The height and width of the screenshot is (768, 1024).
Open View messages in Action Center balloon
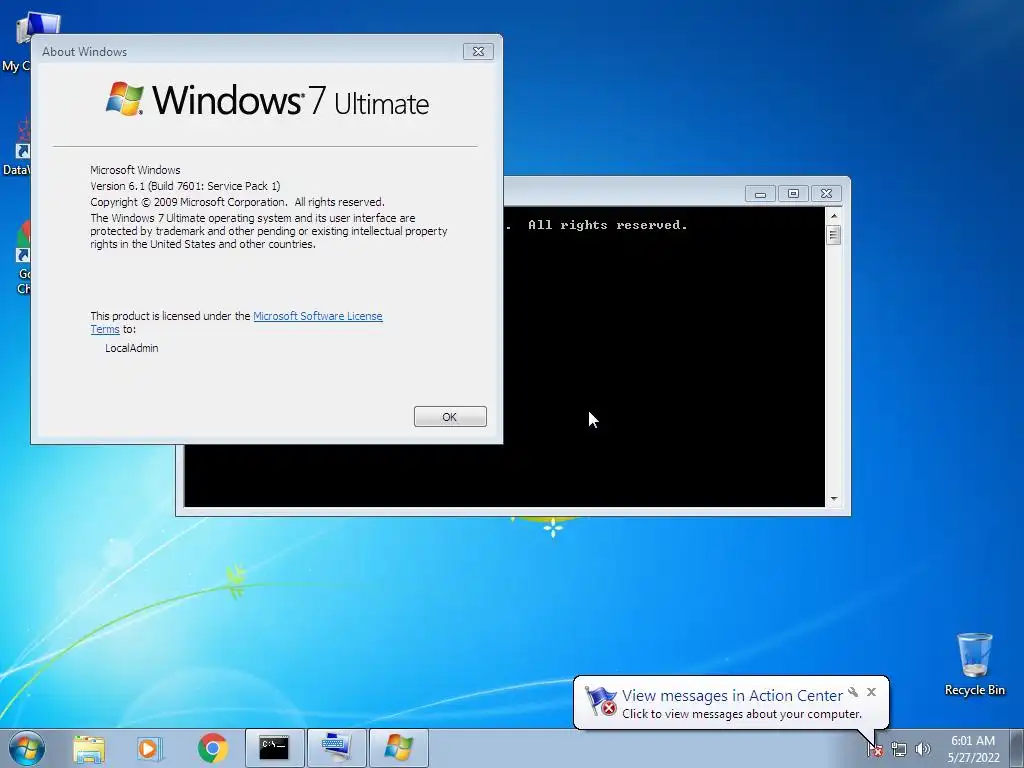(x=732, y=696)
